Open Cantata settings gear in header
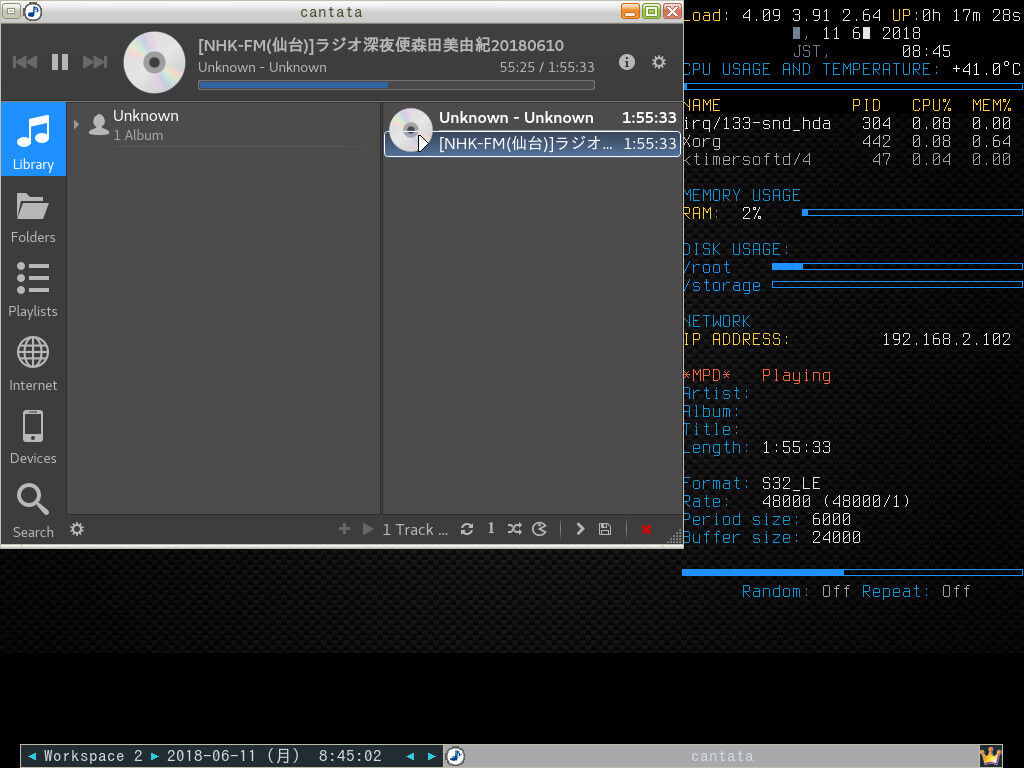This screenshot has width=1024, height=768. [659, 62]
